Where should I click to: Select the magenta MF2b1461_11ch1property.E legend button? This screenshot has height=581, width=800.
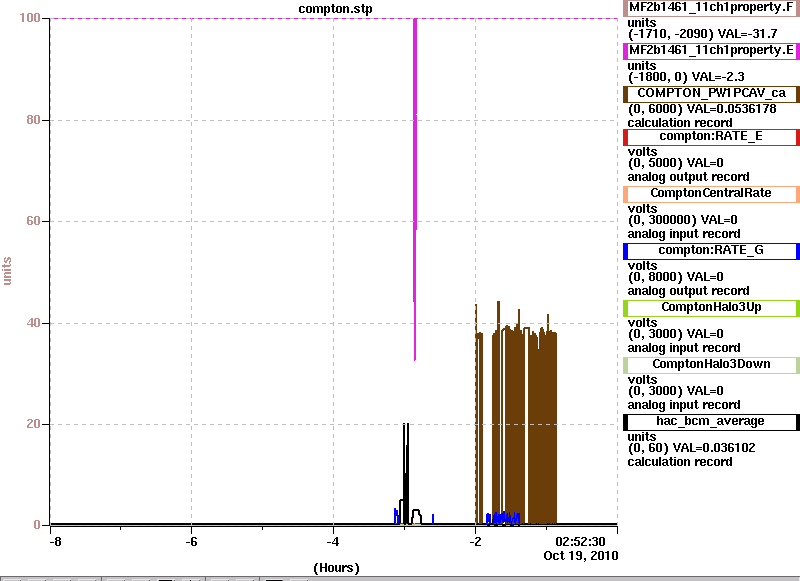[711, 50]
